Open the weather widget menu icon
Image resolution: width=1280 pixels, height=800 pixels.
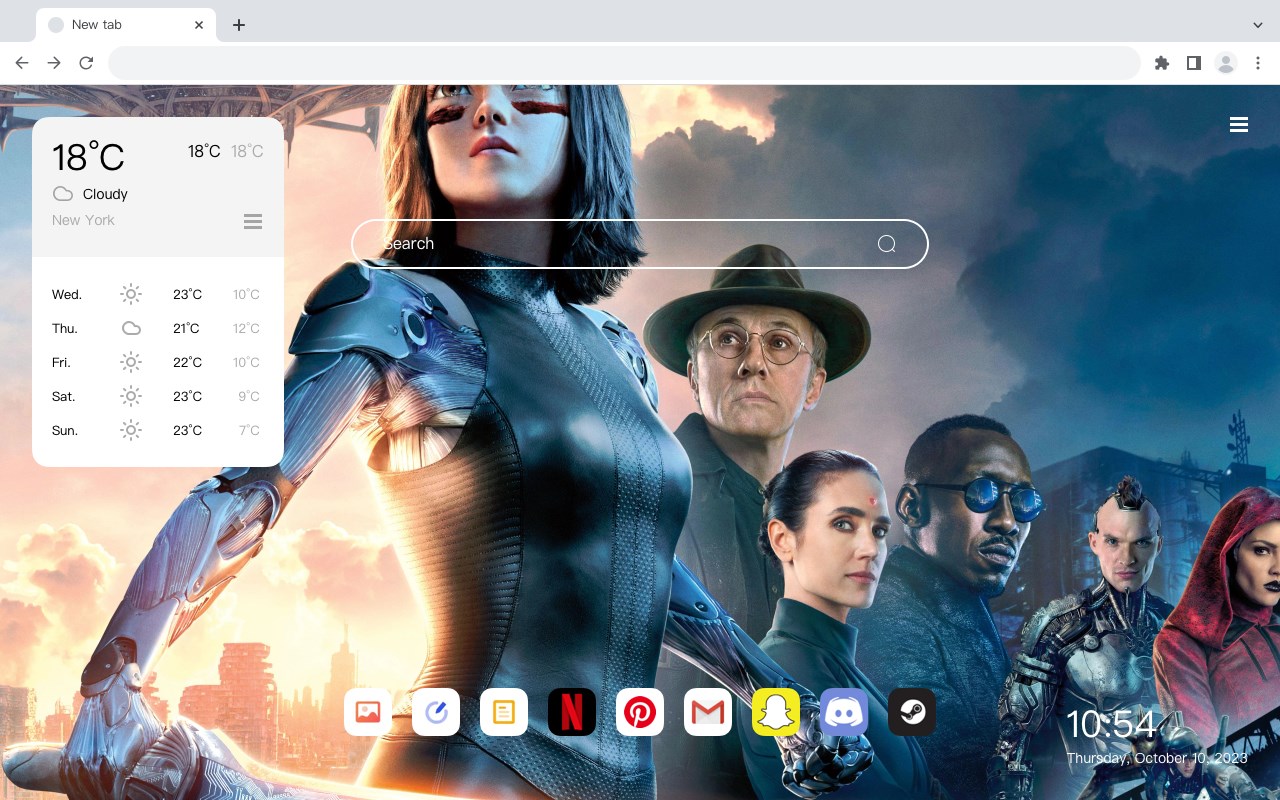pos(253,221)
